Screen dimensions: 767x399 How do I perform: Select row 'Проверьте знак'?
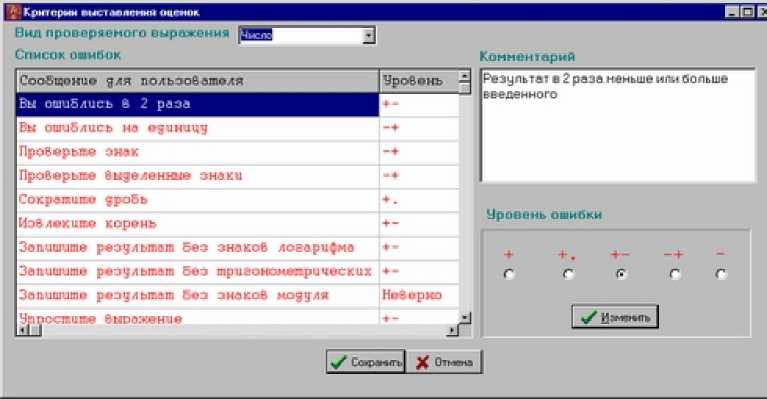pyautogui.click(x=238, y=152)
